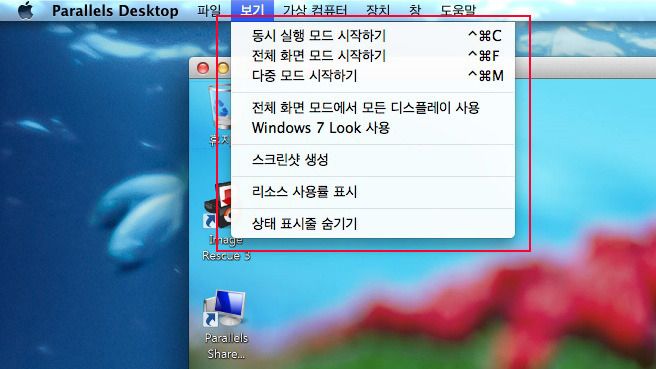
Task: Choose 동시 실행 모드 시작하기
Action: pyautogui.click(x=373, y=36)
